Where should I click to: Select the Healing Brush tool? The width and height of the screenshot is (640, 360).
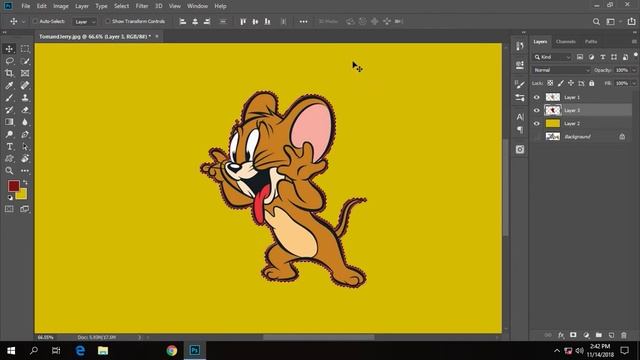pyautogui.click(x=25, y=85)
